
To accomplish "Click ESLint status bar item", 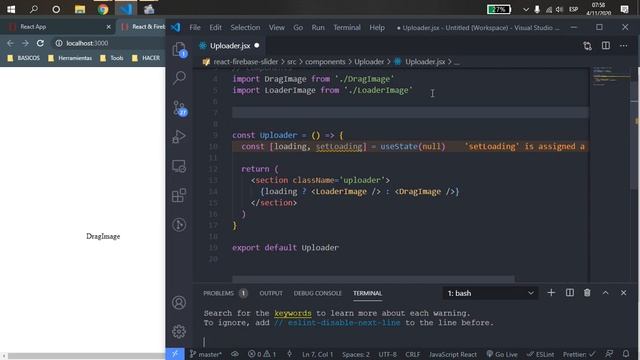I will [x=540, y=354].
